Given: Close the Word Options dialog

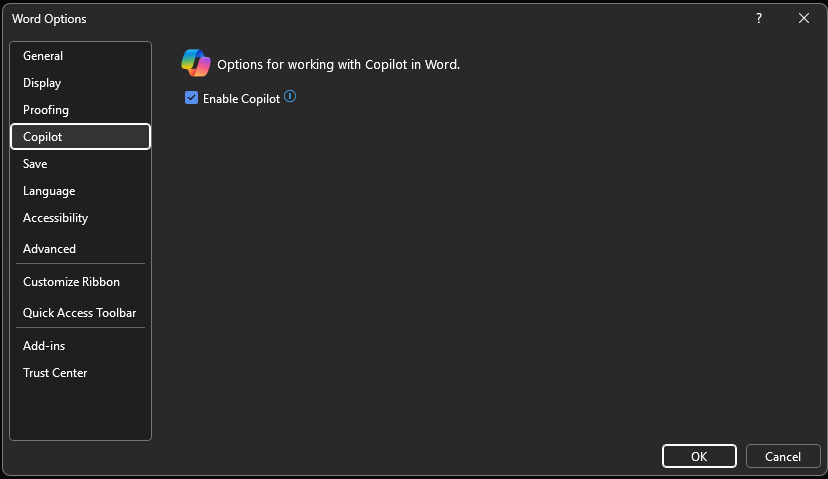Looking at the screenshot, I should coord(804,18).
